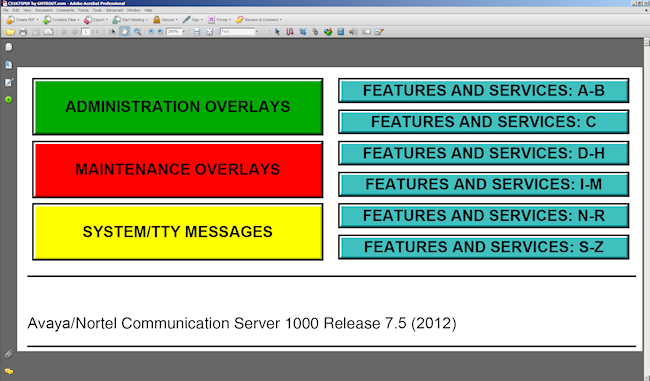Open the Pages navigation panel icon
Viewport: 650px width, 381px height.
[x=9, y=47]
